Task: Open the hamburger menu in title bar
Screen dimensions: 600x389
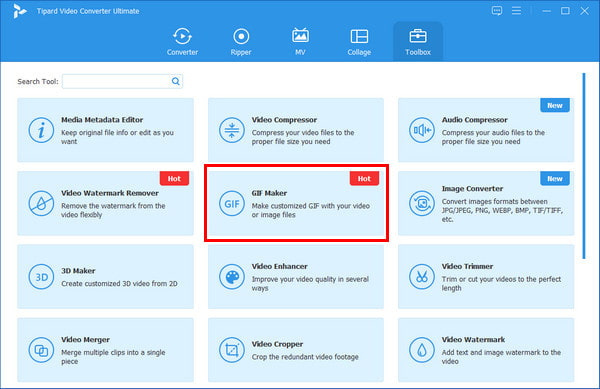Action: (516, 11)
